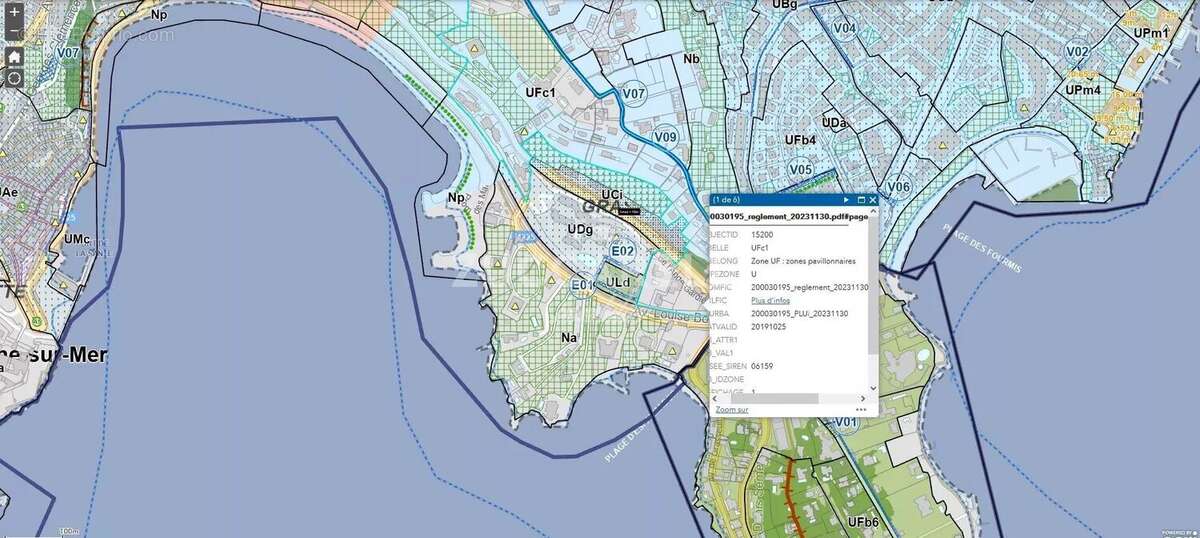Zoom in the map with plus button
The width and height of the screenshot is (1200, 538).
point(15,12)
